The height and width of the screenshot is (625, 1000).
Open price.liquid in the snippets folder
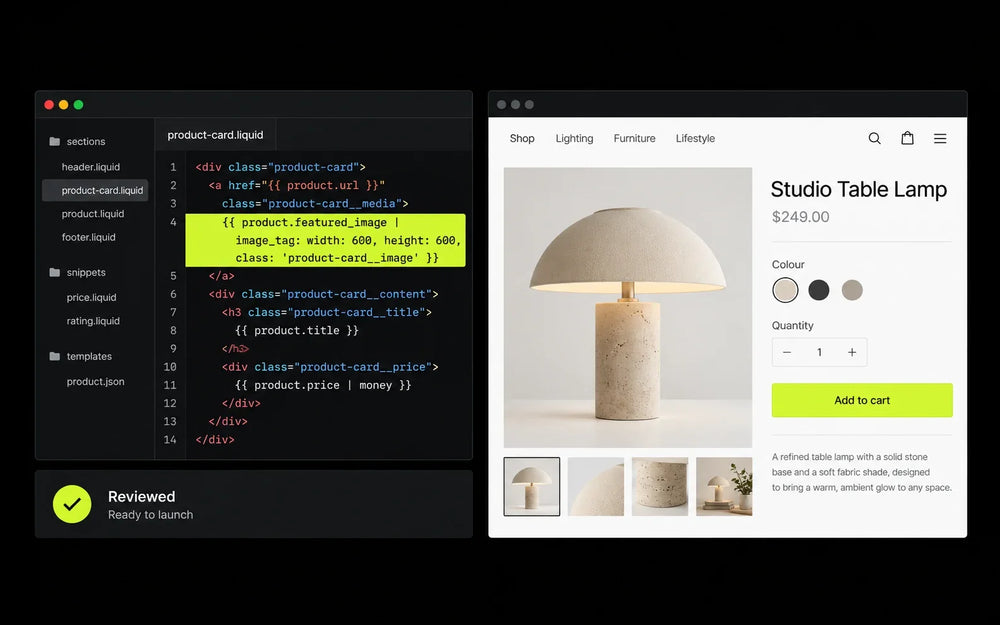pos(92,297)
